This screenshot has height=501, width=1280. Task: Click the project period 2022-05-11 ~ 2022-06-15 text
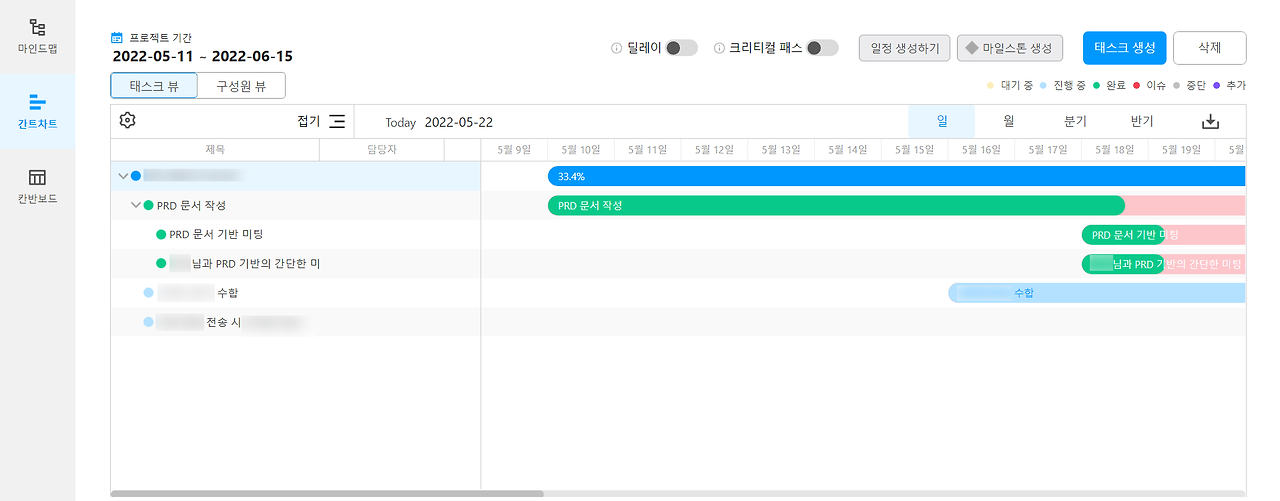point(202,56)
